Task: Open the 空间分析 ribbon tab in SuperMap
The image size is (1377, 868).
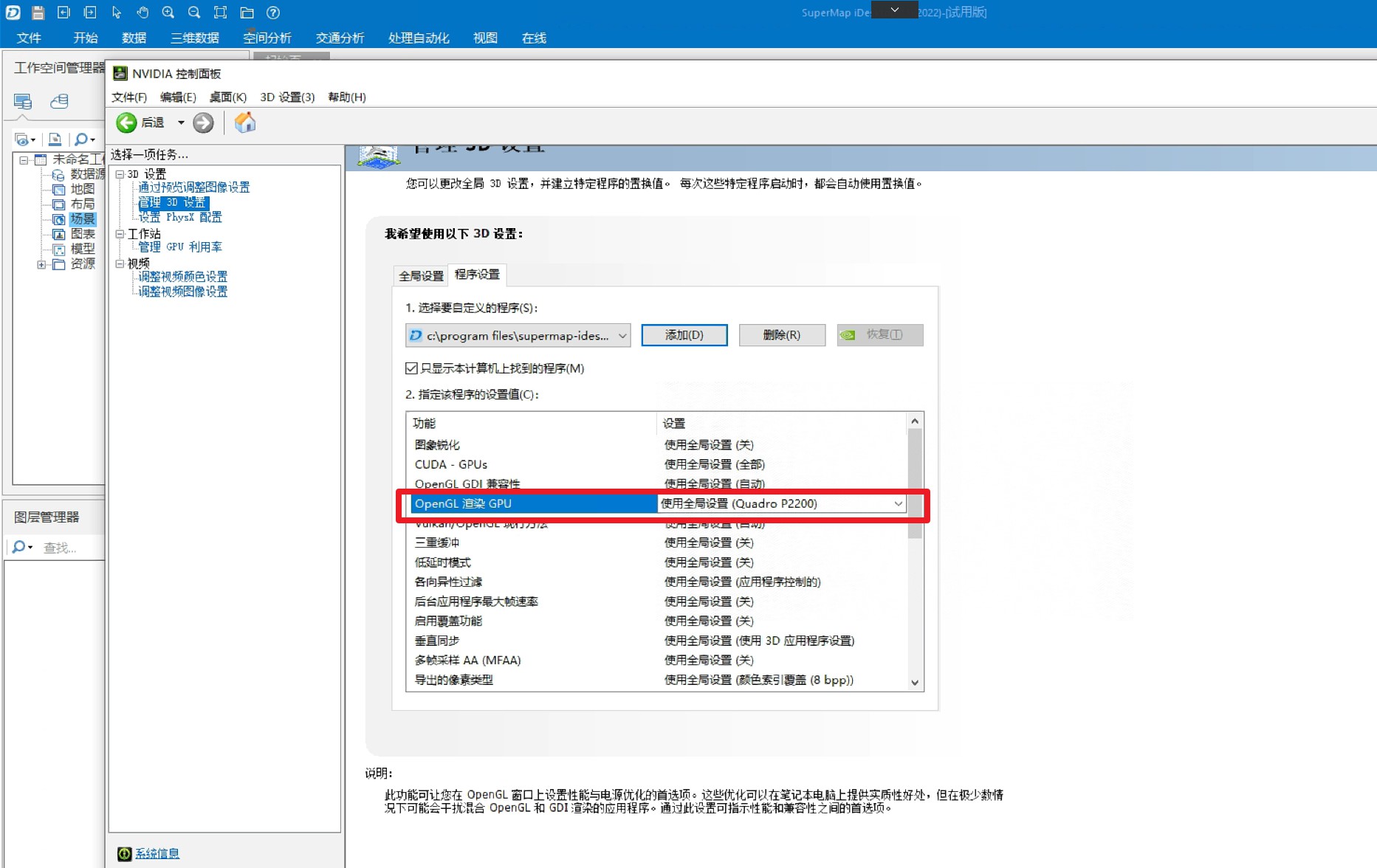Action: 267,38
